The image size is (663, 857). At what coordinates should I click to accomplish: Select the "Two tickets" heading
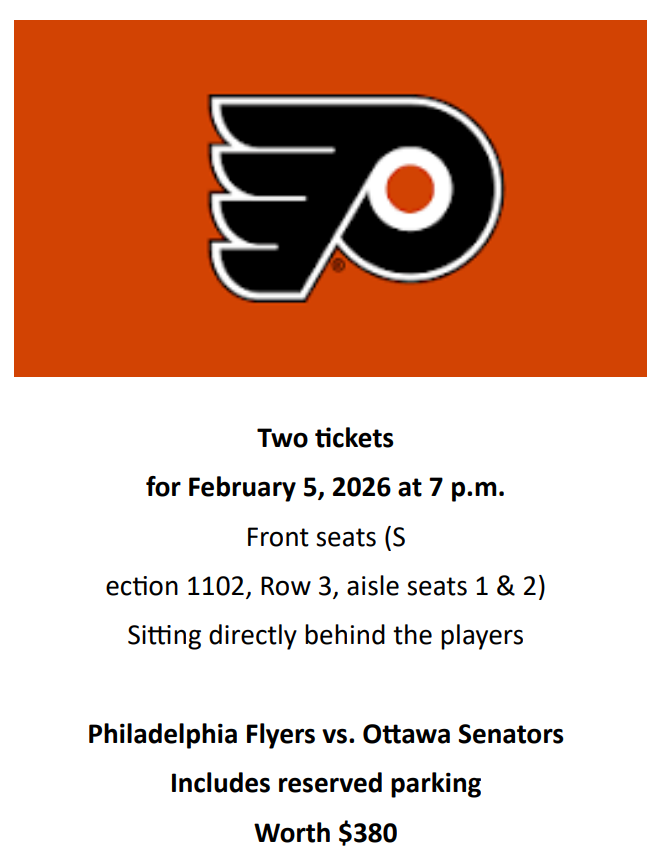(x=326, y=438)
